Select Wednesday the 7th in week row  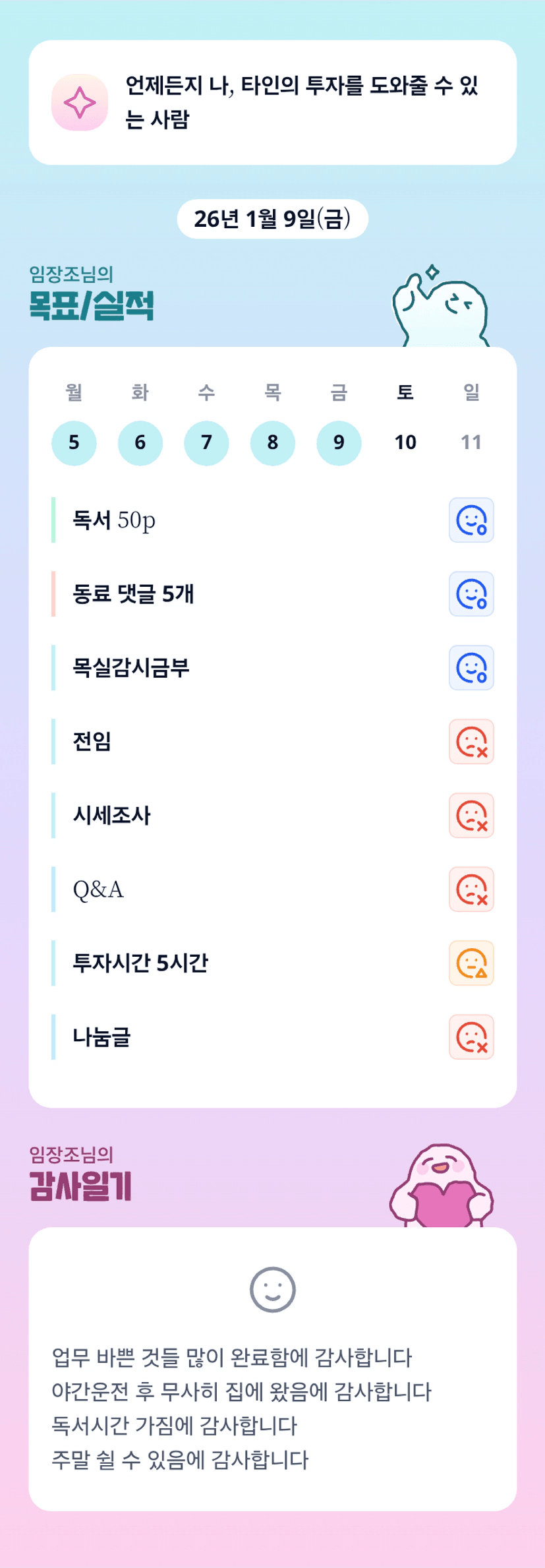click(x=206, y=442)
